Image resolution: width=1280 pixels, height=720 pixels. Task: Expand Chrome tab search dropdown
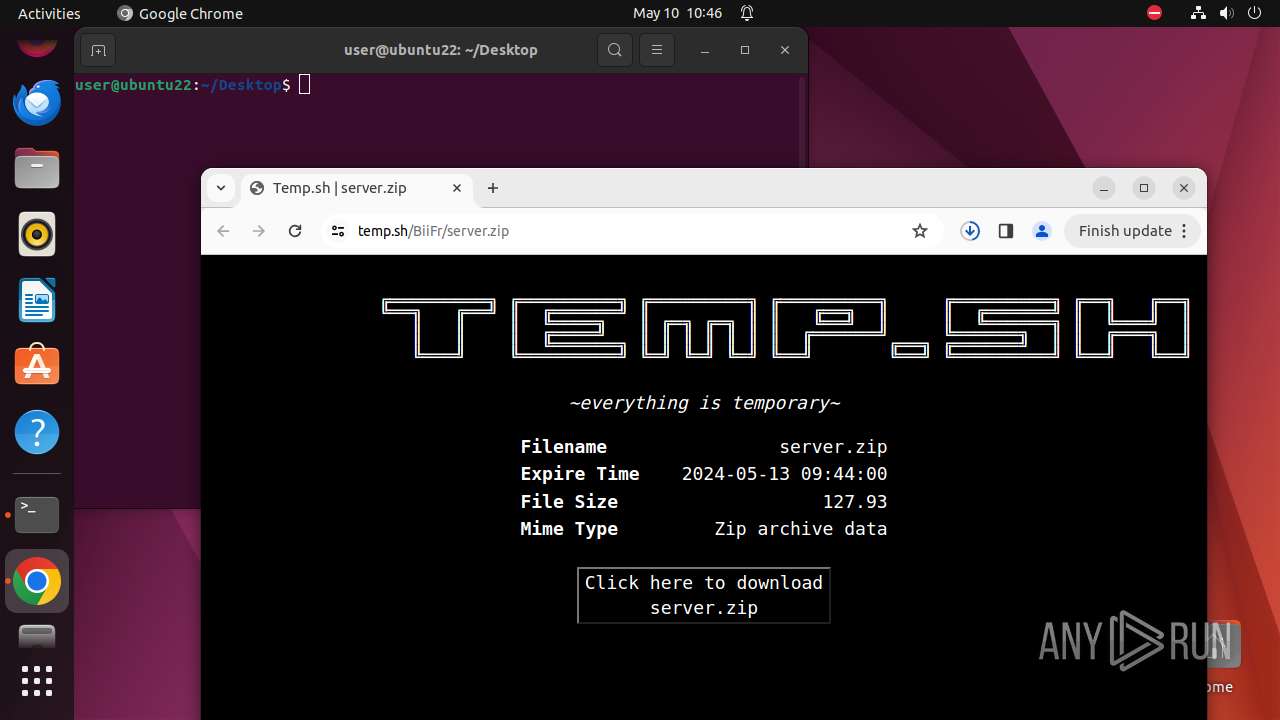coord(221,188)
